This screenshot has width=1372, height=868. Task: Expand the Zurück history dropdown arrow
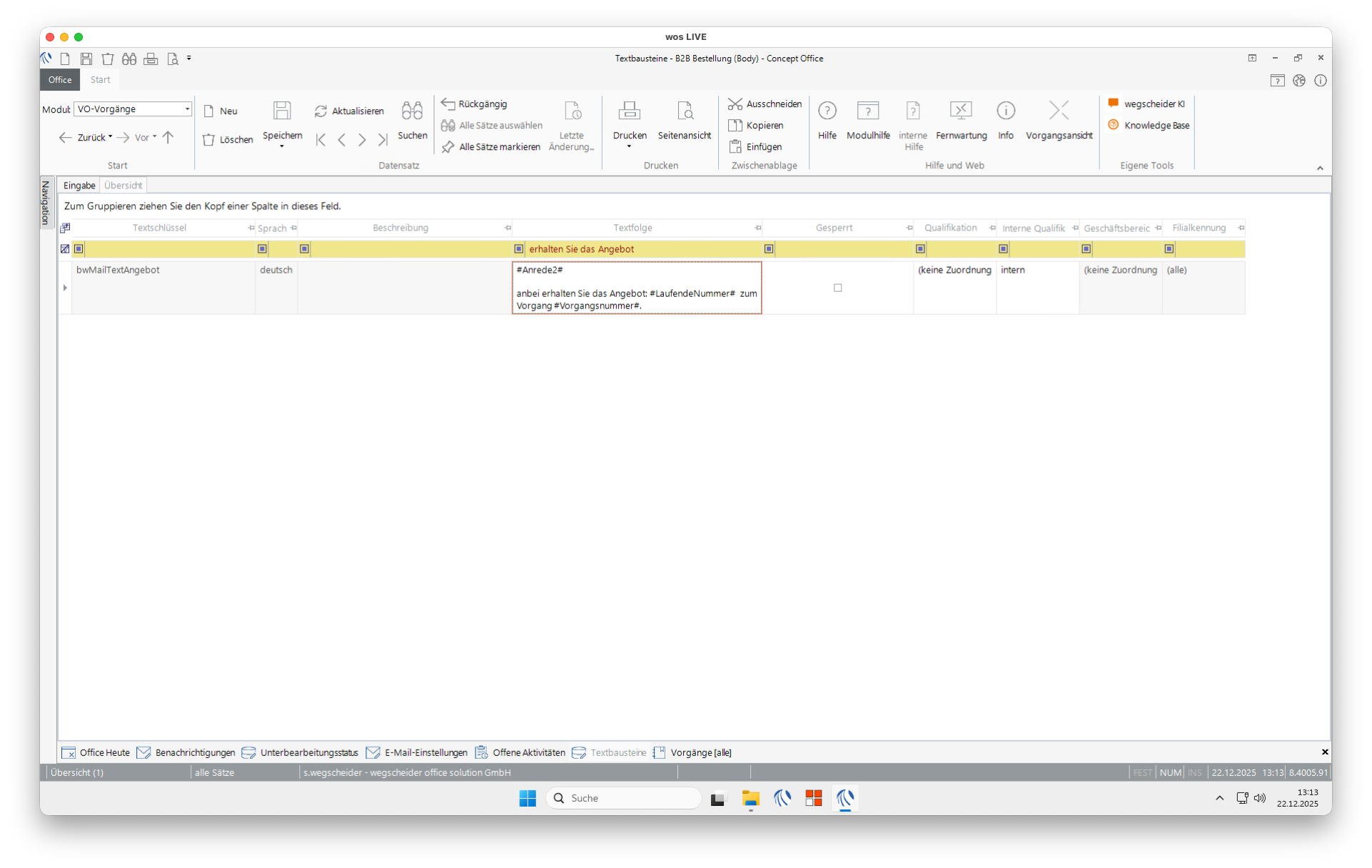tap(111, 137)
